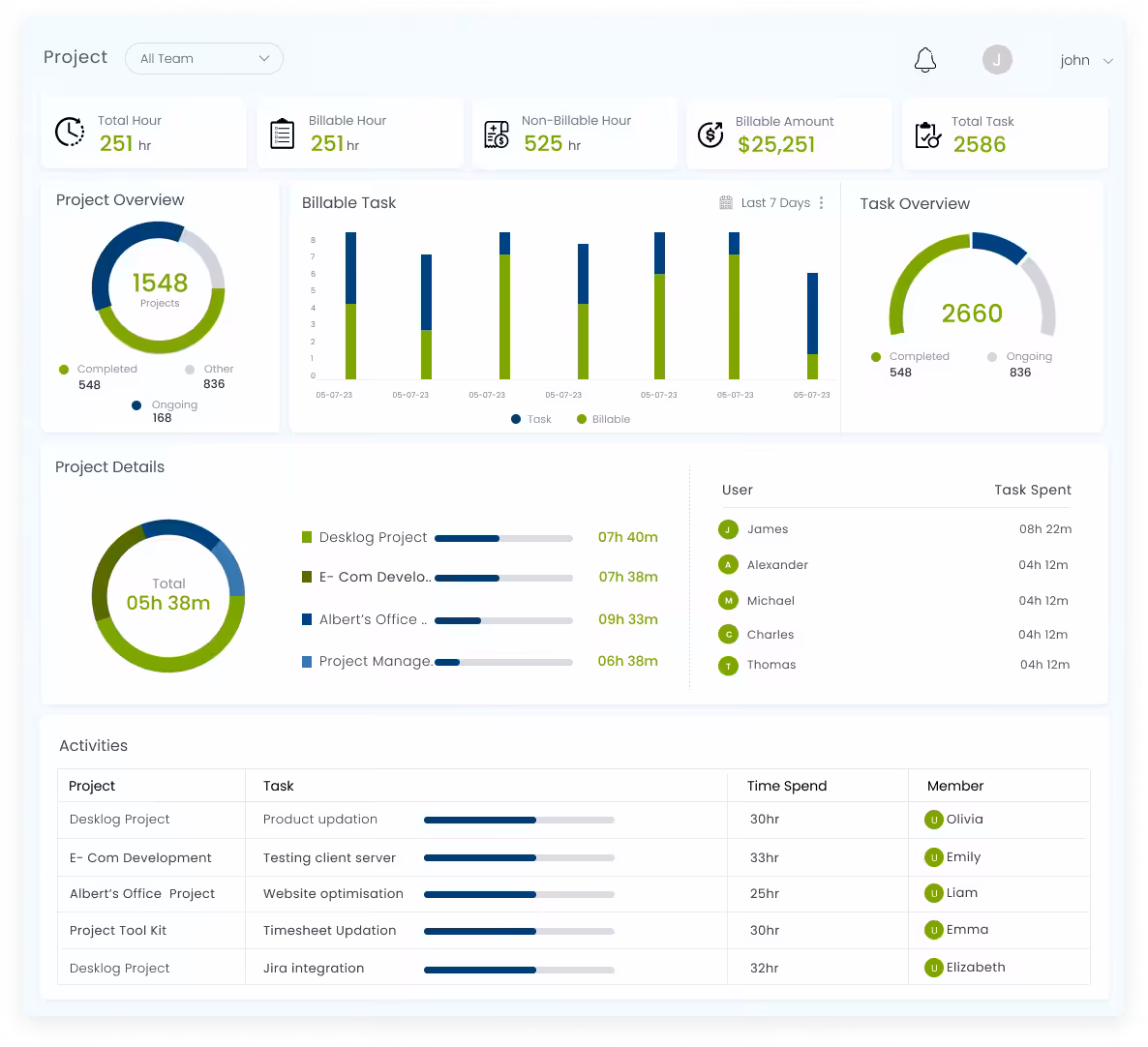Open the Last 7 Days range selector
The image size is (1148, 1047).
tap(774, 203)
